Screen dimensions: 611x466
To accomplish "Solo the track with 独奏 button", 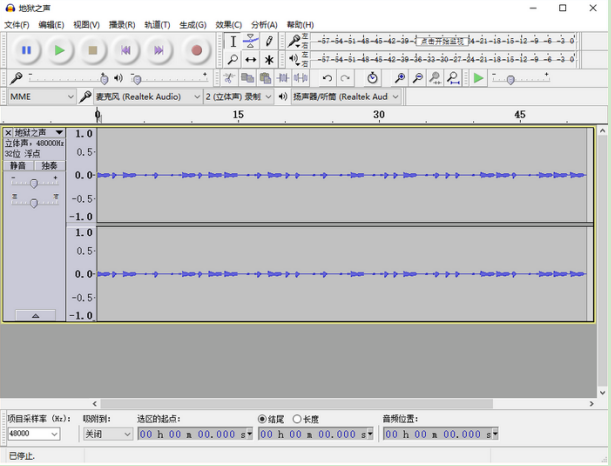I will 49,166.
